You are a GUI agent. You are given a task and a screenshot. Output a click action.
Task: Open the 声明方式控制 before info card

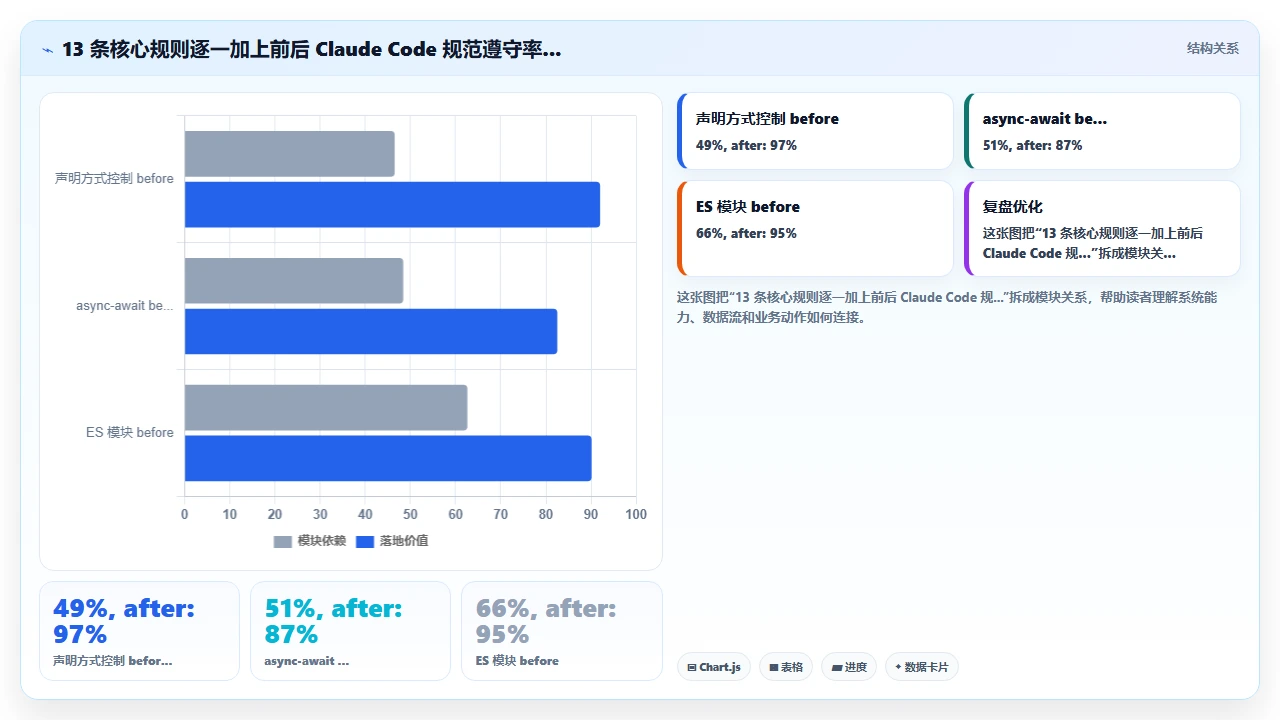[815, 131]
